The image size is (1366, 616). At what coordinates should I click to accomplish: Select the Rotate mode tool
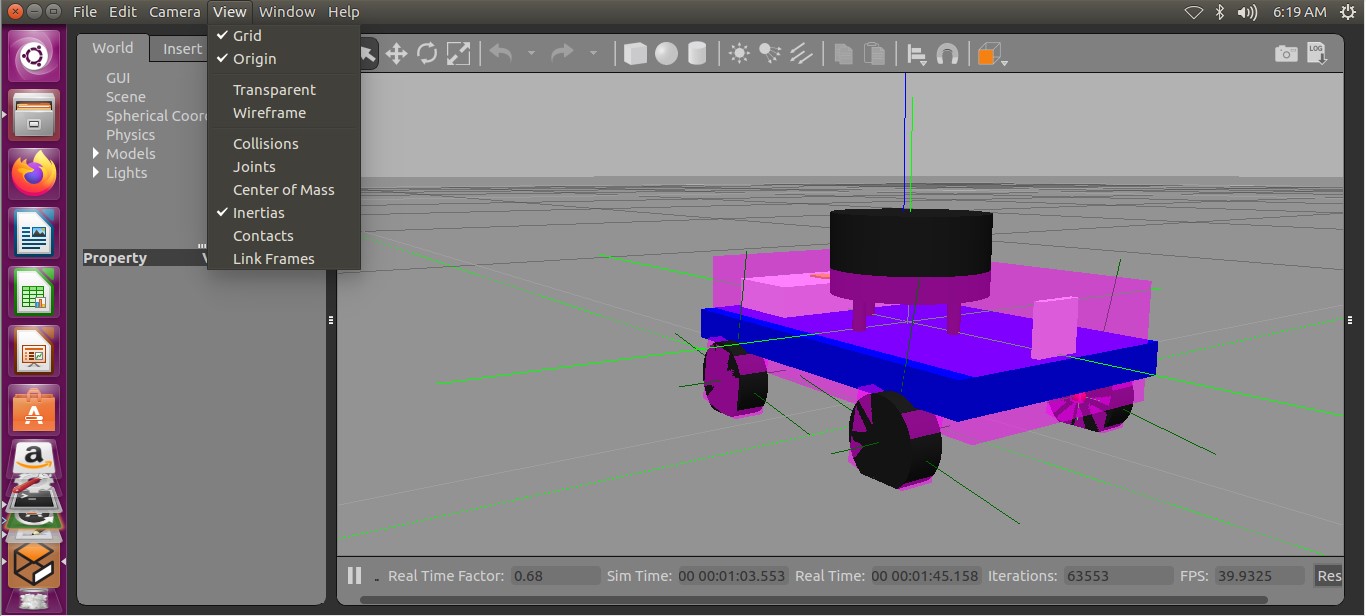point(427,54)
